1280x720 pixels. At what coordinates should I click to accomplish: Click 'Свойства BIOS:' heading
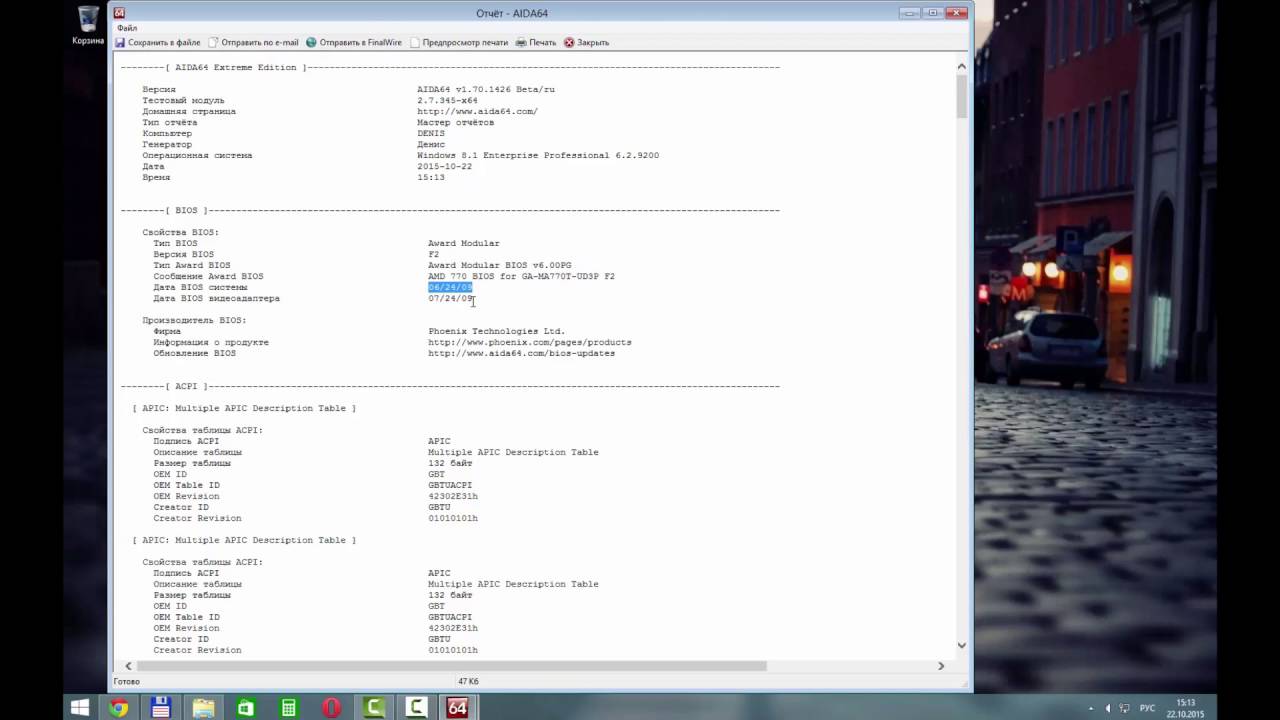(180, 233)
